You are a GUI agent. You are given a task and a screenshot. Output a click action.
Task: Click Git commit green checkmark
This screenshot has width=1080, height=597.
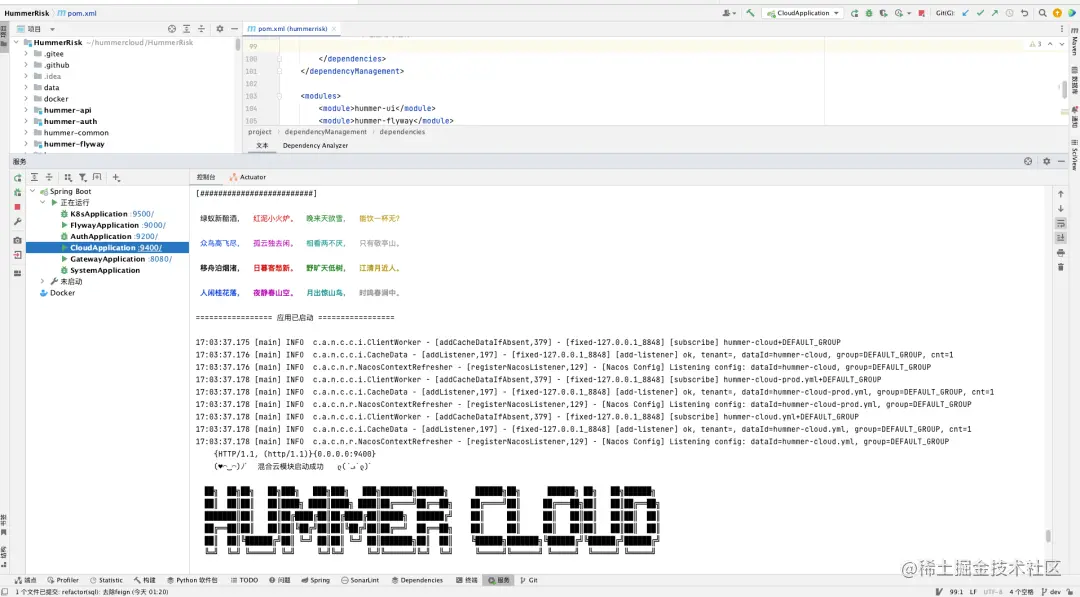point(980,13)
